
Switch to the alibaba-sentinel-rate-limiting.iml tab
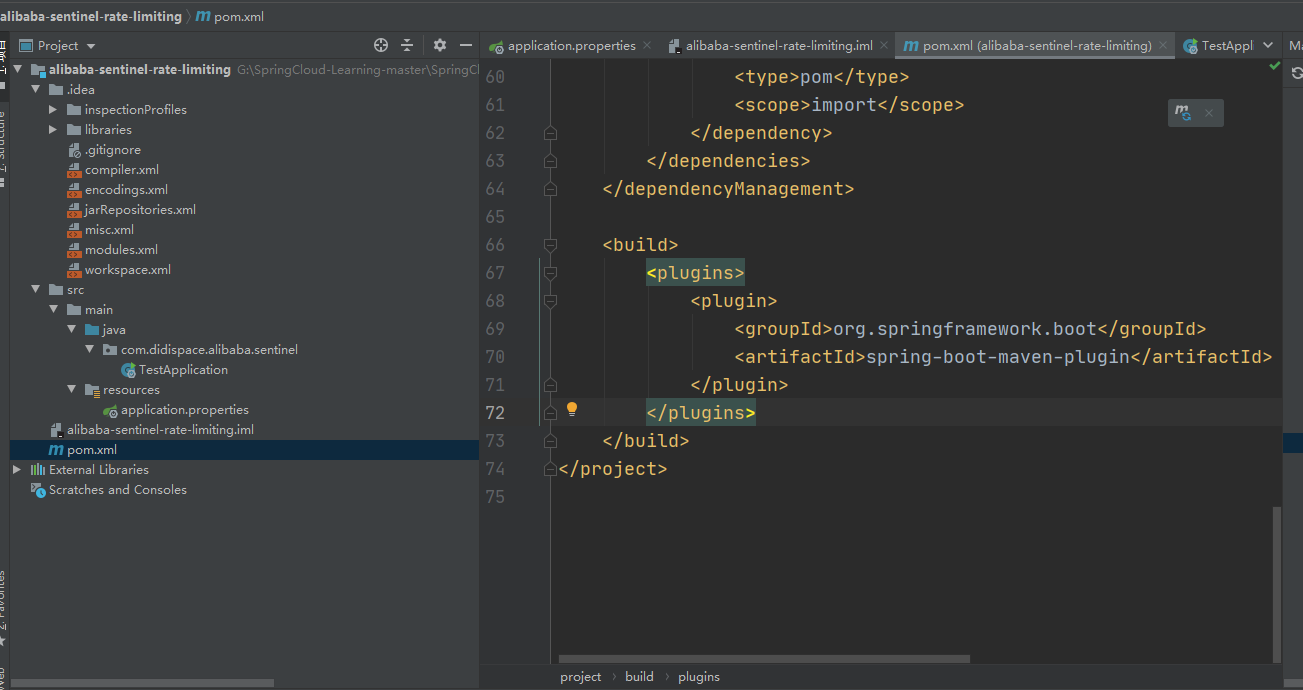(779, 46)
